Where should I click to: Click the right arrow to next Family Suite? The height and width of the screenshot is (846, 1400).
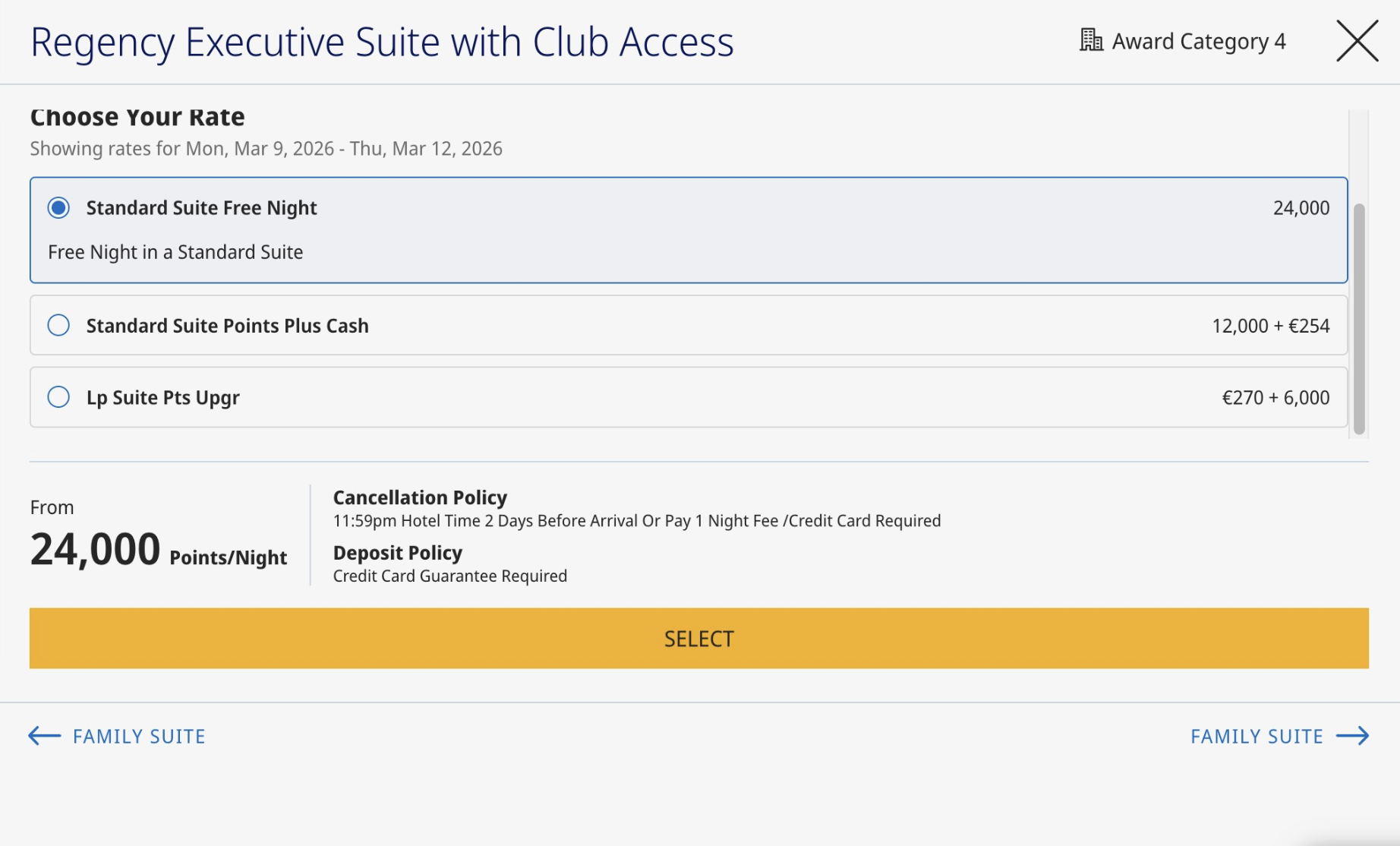point(1352,736)
